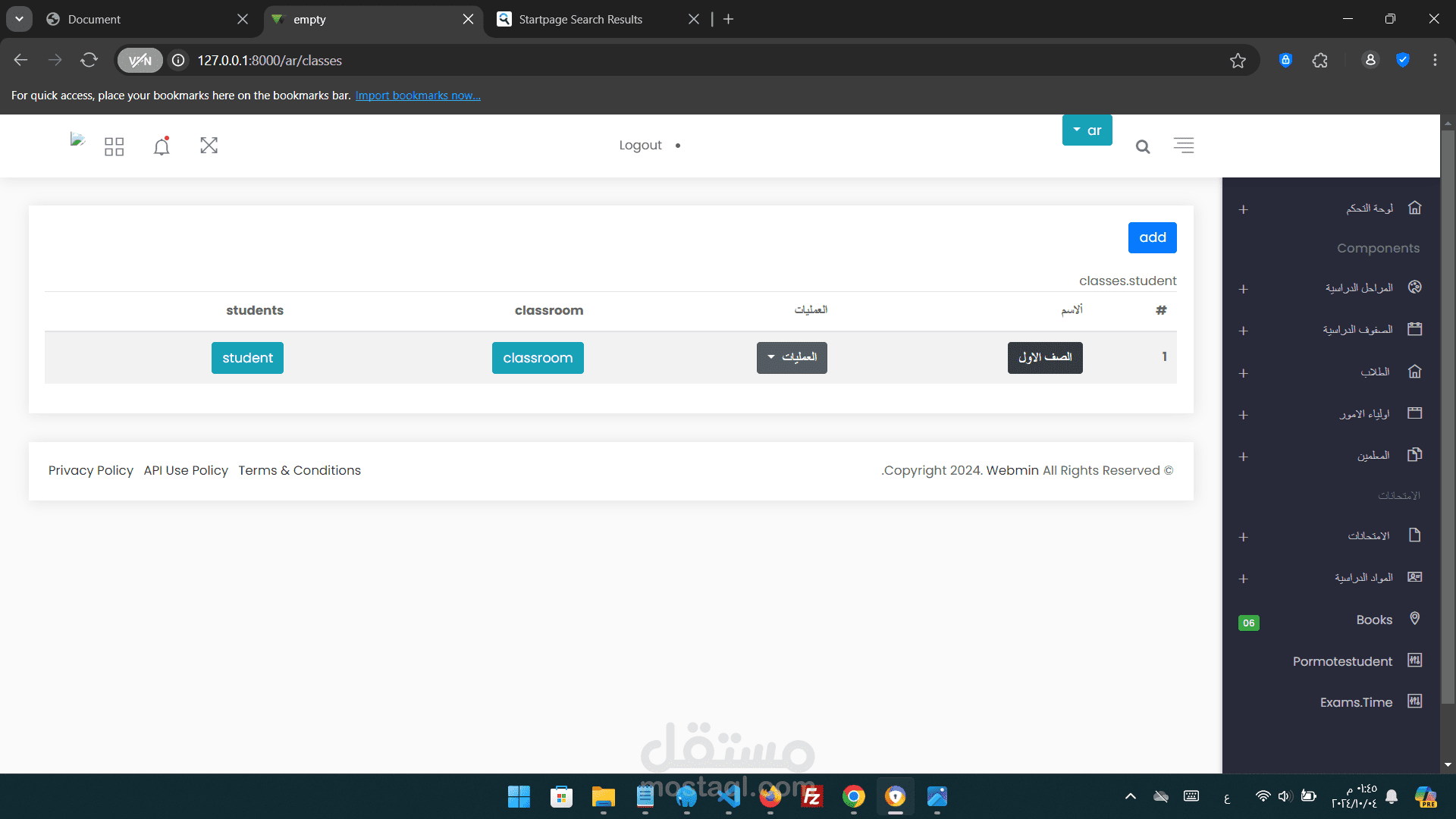Click the classroom button in the table row

(538, 358)
